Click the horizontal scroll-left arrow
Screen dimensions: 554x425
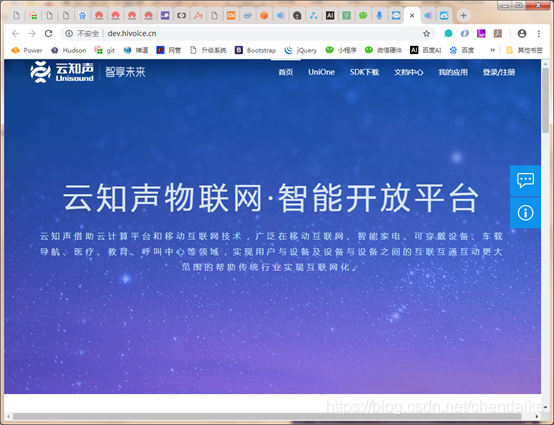pyautogui.click(x=8, y=417)
